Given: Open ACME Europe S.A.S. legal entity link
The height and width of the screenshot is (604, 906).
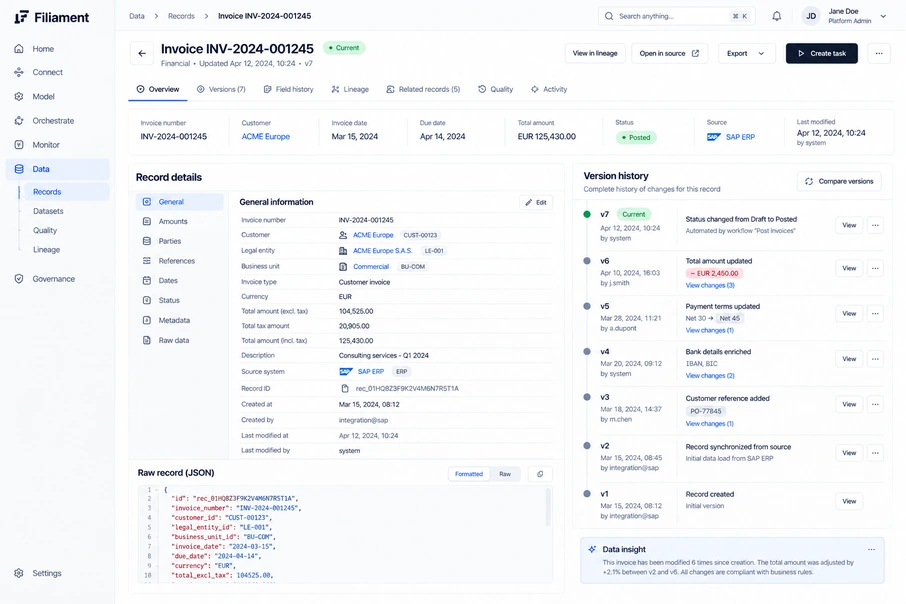Looking at the screenshot, I should pos(383,251).
